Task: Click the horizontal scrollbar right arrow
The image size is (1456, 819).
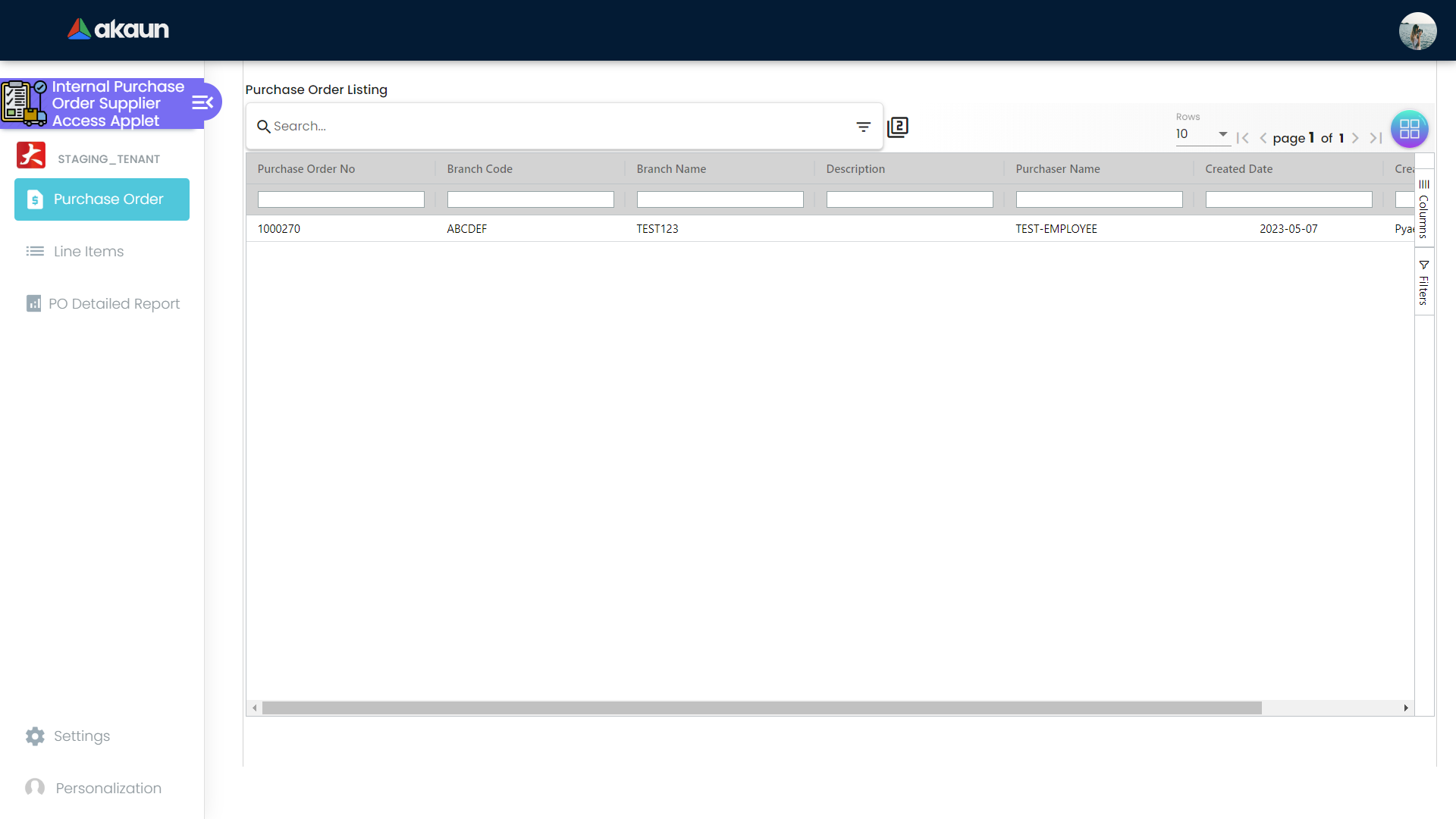Action: pos(1405,708)
